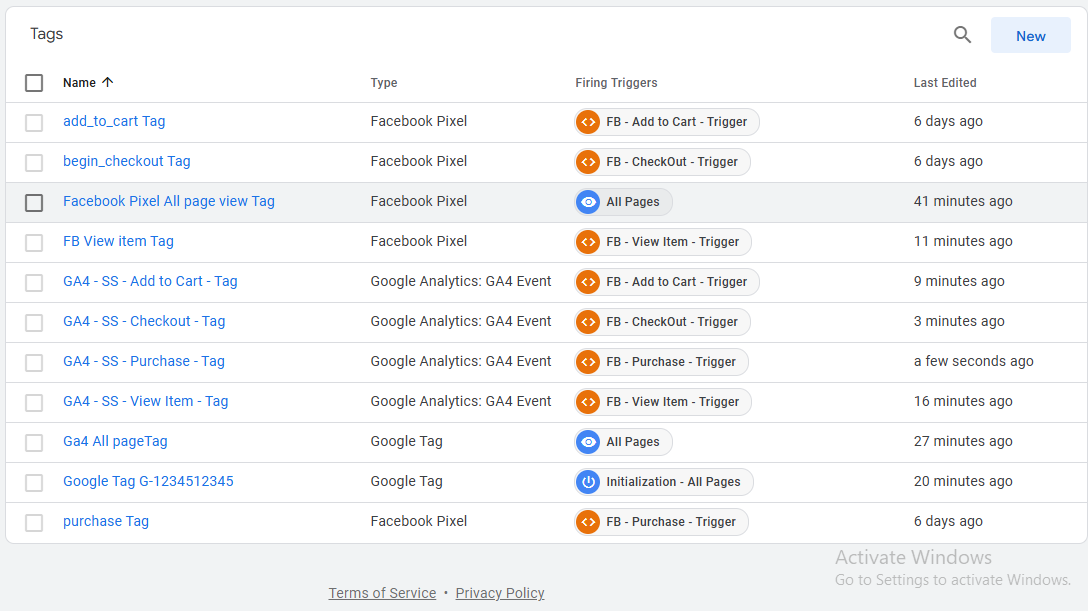The height and width of the screenshot is (611, 1088).
Task: Select the Facebook Pixel All page view checkbox
Action: coord(34,202)
